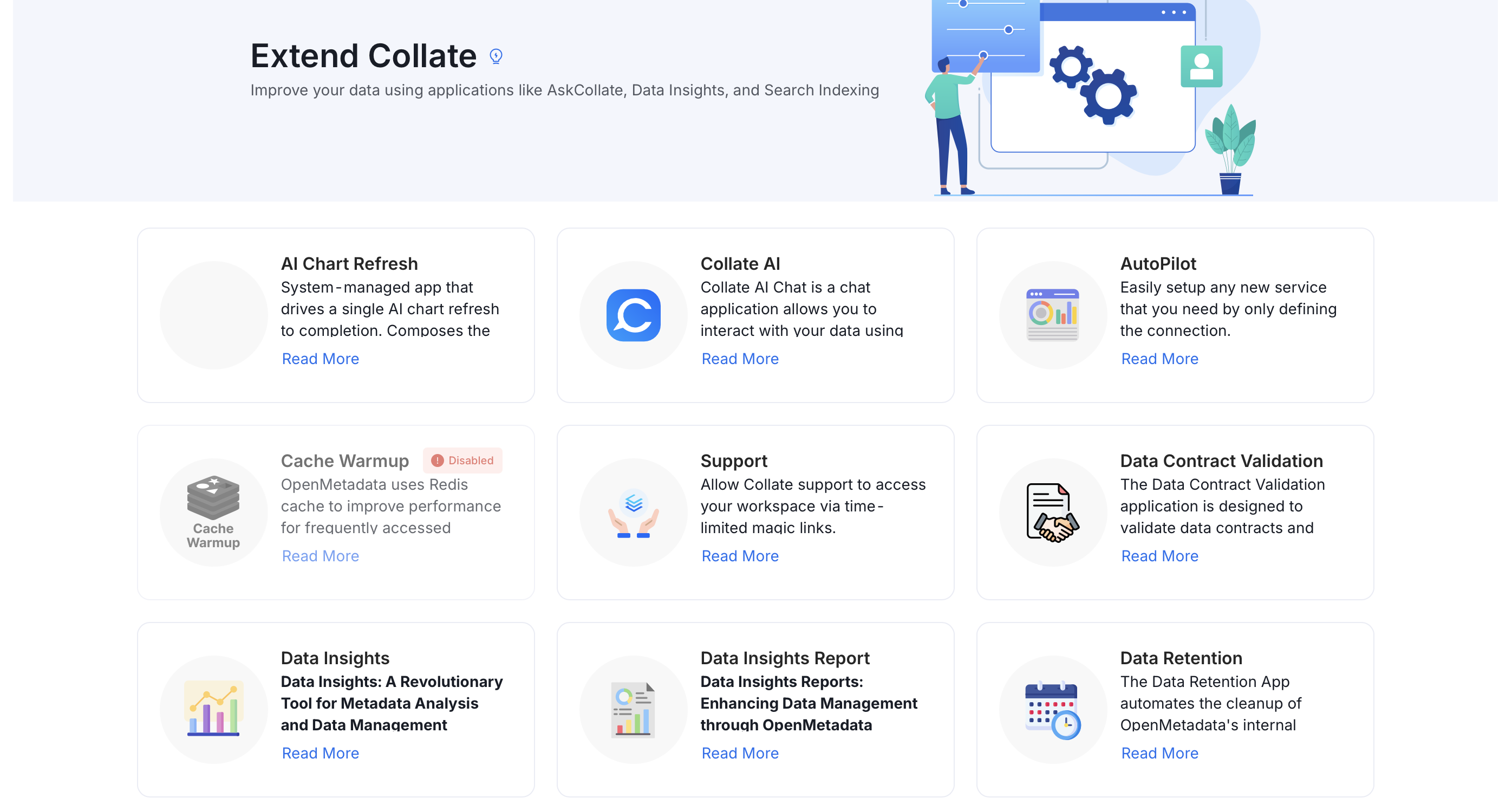
Task: Click the Support hands icon
Action: 633,513
